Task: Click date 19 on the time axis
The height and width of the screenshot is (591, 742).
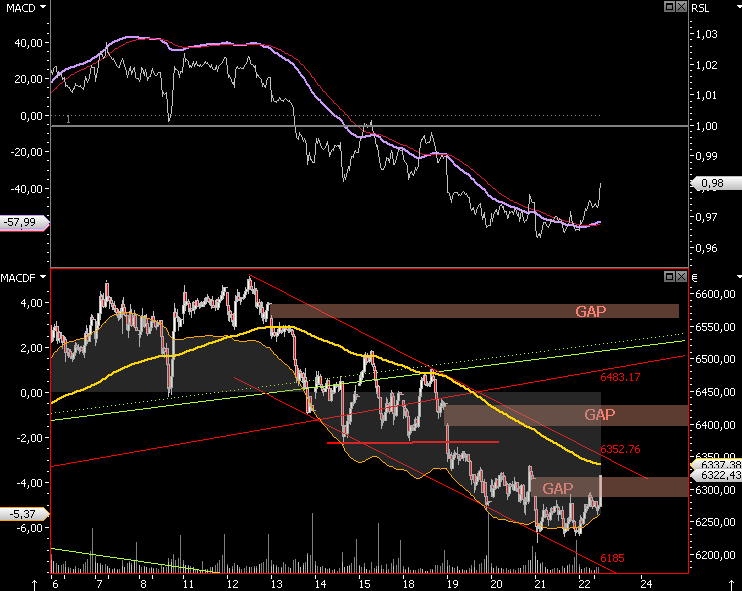Action: (x=452, y=584)
